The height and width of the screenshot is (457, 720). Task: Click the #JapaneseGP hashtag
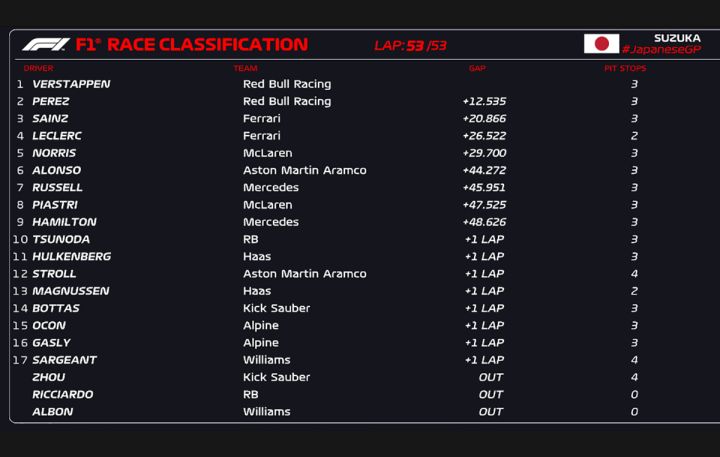[x=661, y=50]
